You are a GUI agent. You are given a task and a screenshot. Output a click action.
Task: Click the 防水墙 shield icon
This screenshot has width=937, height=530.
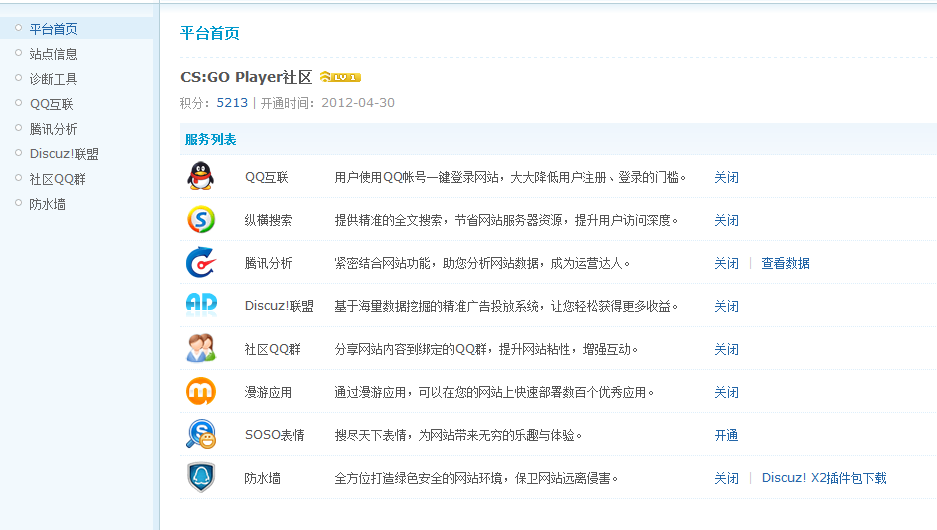coord(201,477)
